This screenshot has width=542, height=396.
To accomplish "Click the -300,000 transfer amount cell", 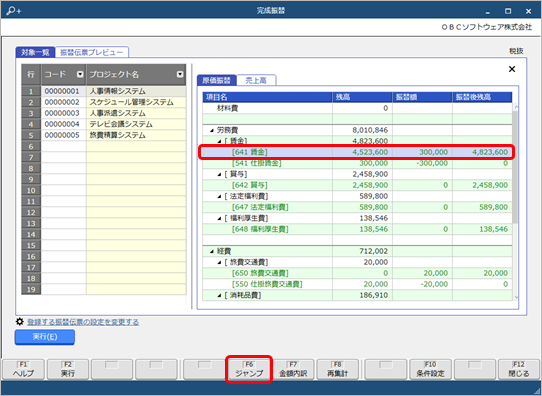I will click(422, 163).
